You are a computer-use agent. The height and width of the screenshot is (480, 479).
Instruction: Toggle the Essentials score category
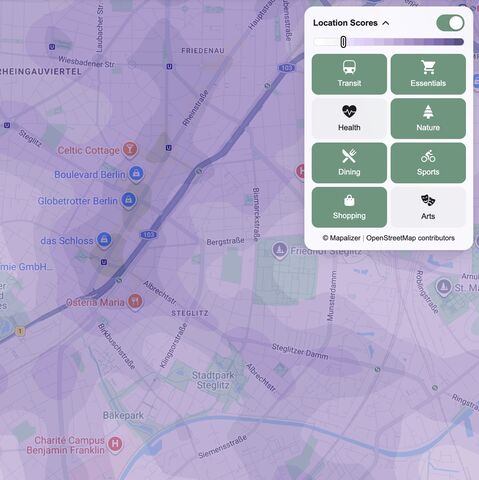click(x=428, y=74)
